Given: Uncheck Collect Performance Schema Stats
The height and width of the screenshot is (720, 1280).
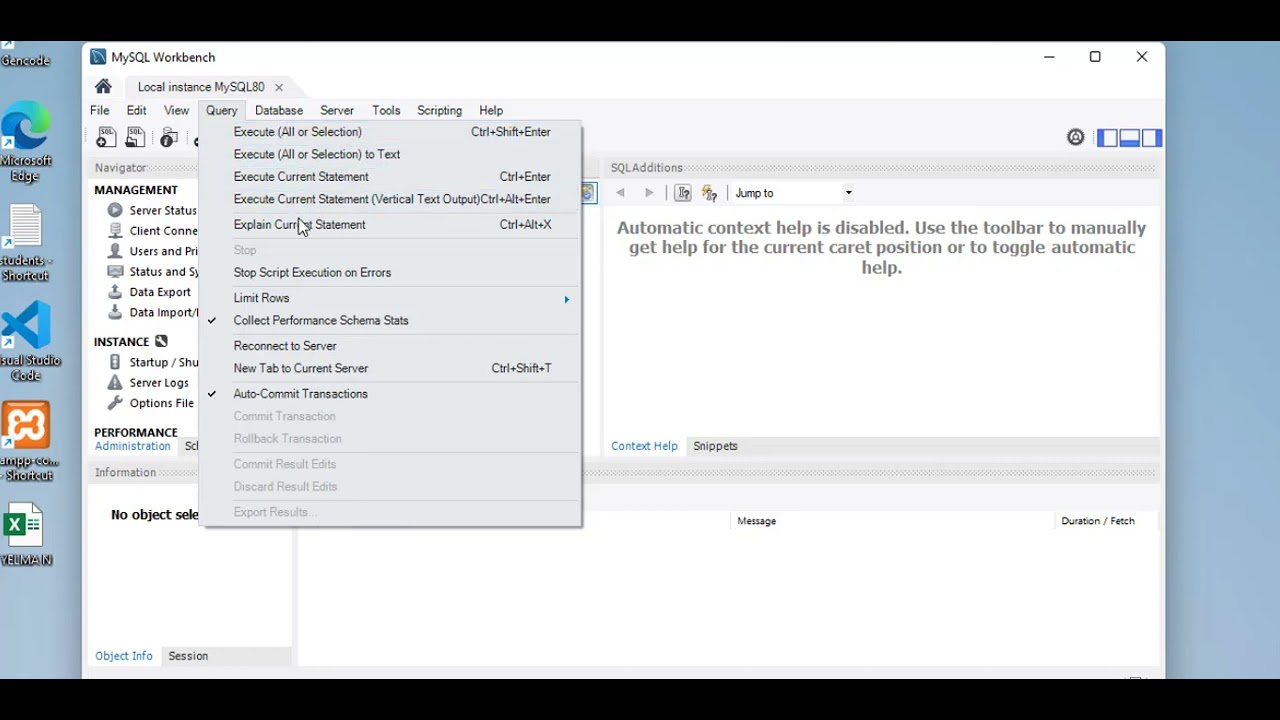Looking at the screenshot, I should pos(391,320).
